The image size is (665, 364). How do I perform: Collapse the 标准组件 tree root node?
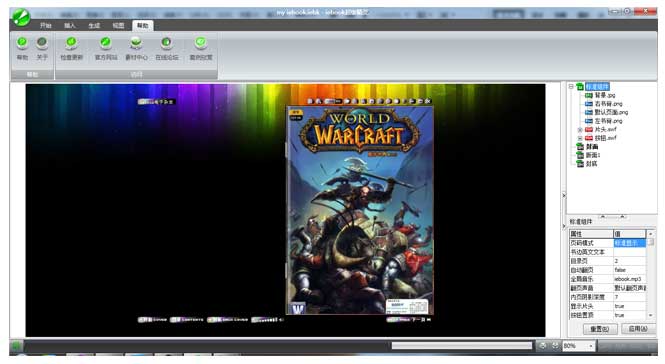point(571,87)
